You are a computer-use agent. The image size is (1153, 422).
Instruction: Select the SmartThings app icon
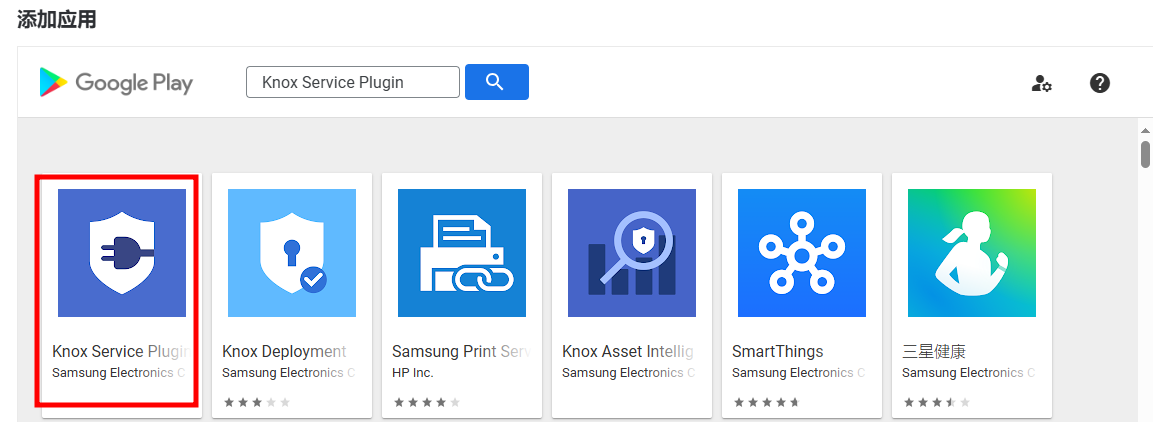point(802,253)
